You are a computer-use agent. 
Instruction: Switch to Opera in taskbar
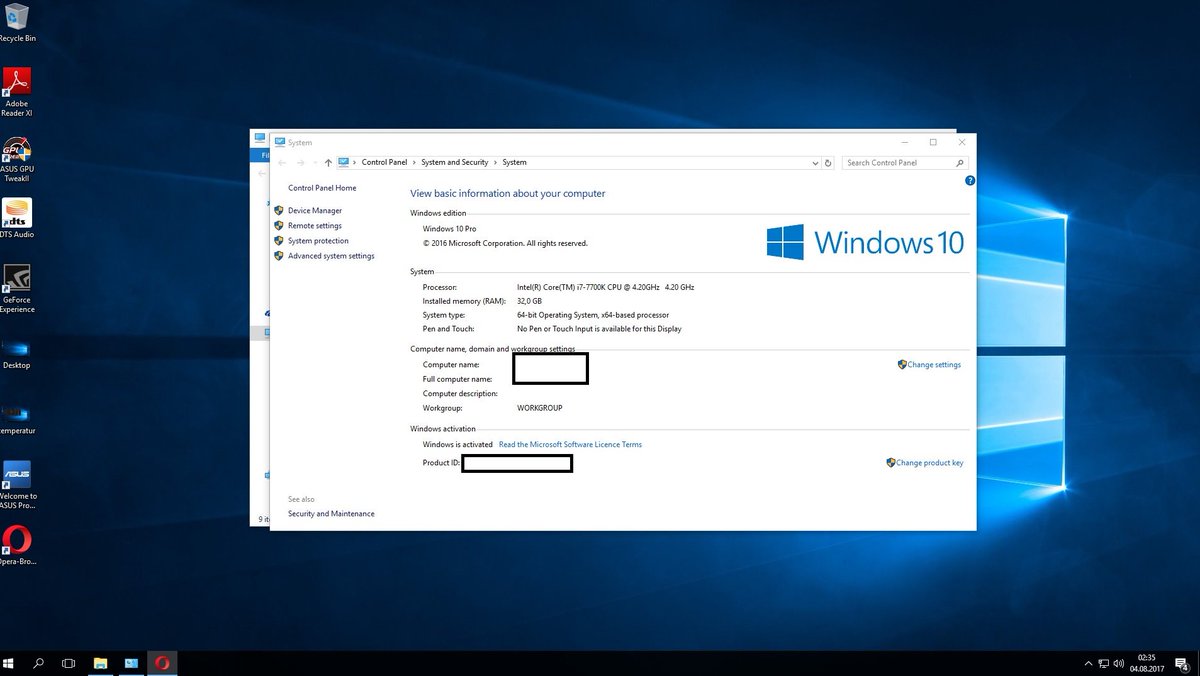[x=162, y=663]
